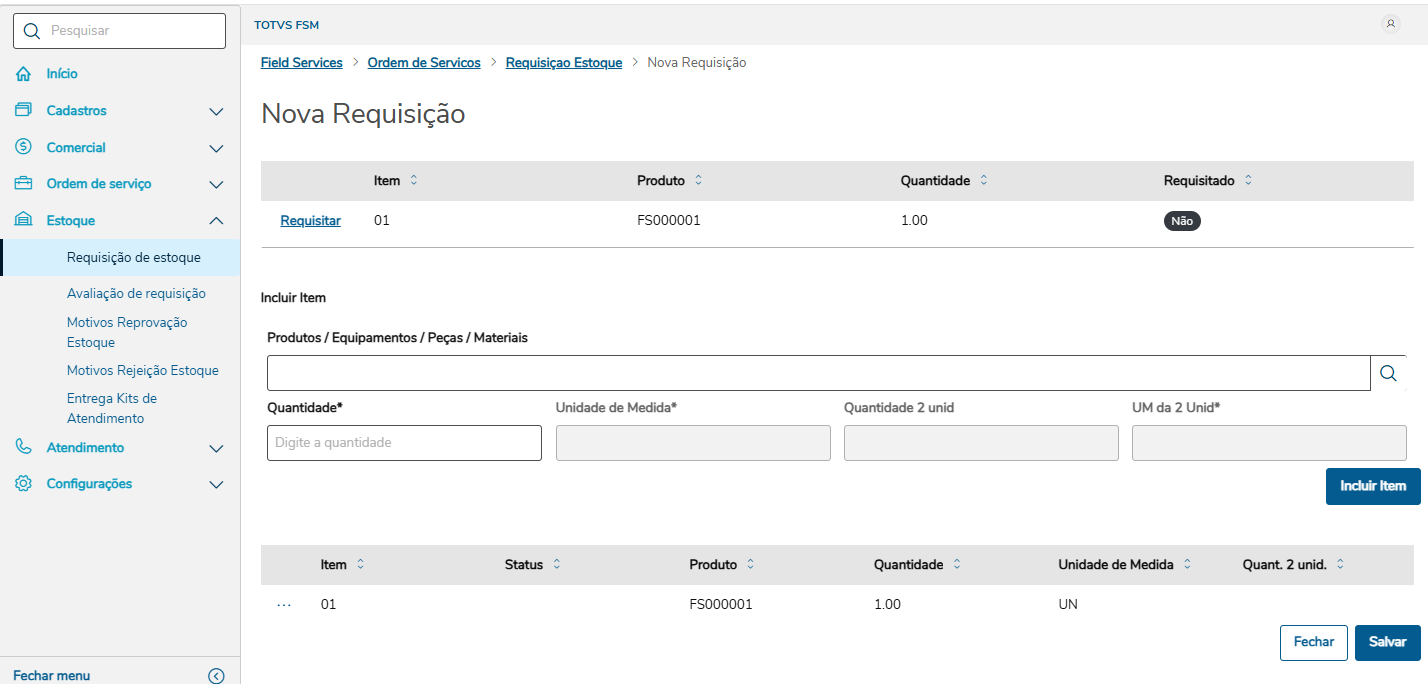Click the Salvar button
1428x684 pixels.
1387,642
